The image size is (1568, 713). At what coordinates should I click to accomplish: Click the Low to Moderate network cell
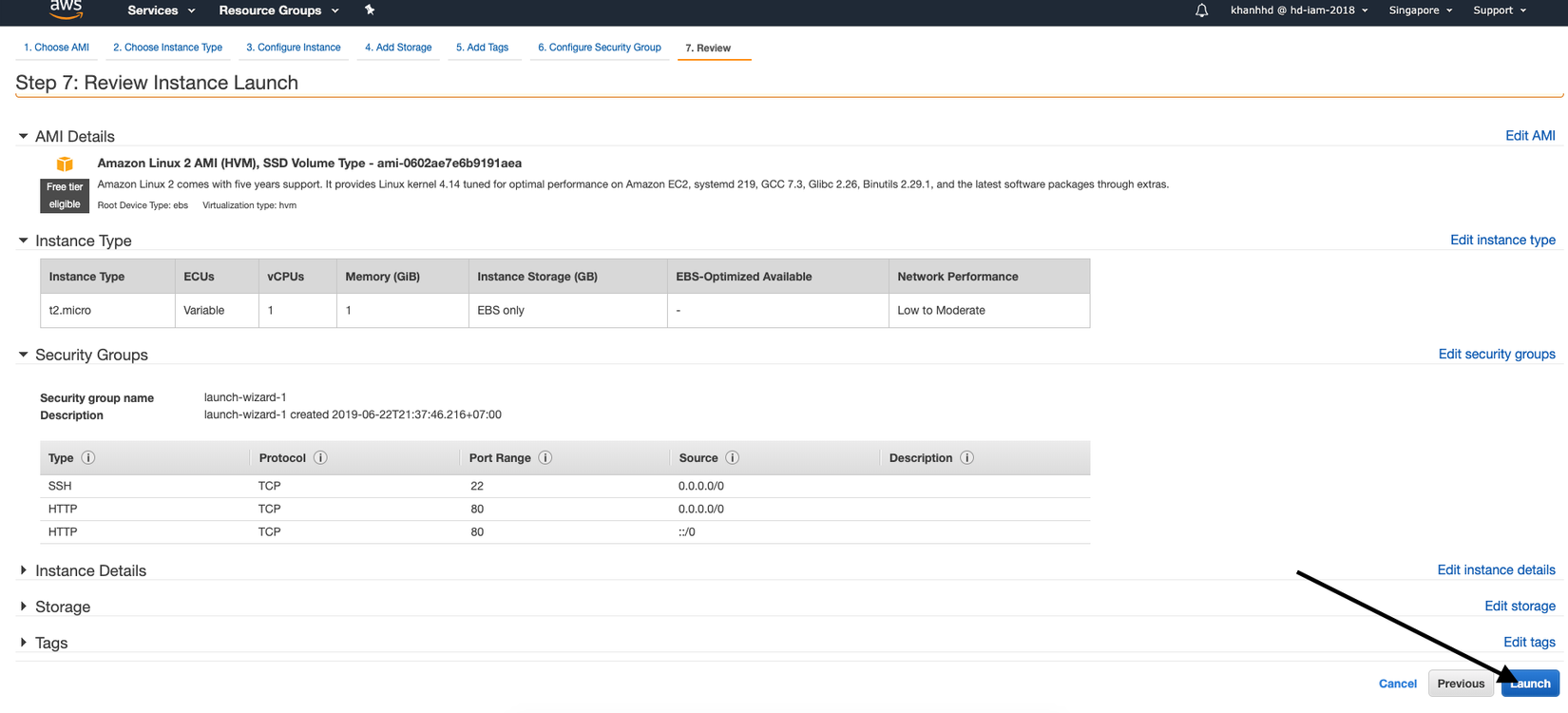[x=989, y=310]
